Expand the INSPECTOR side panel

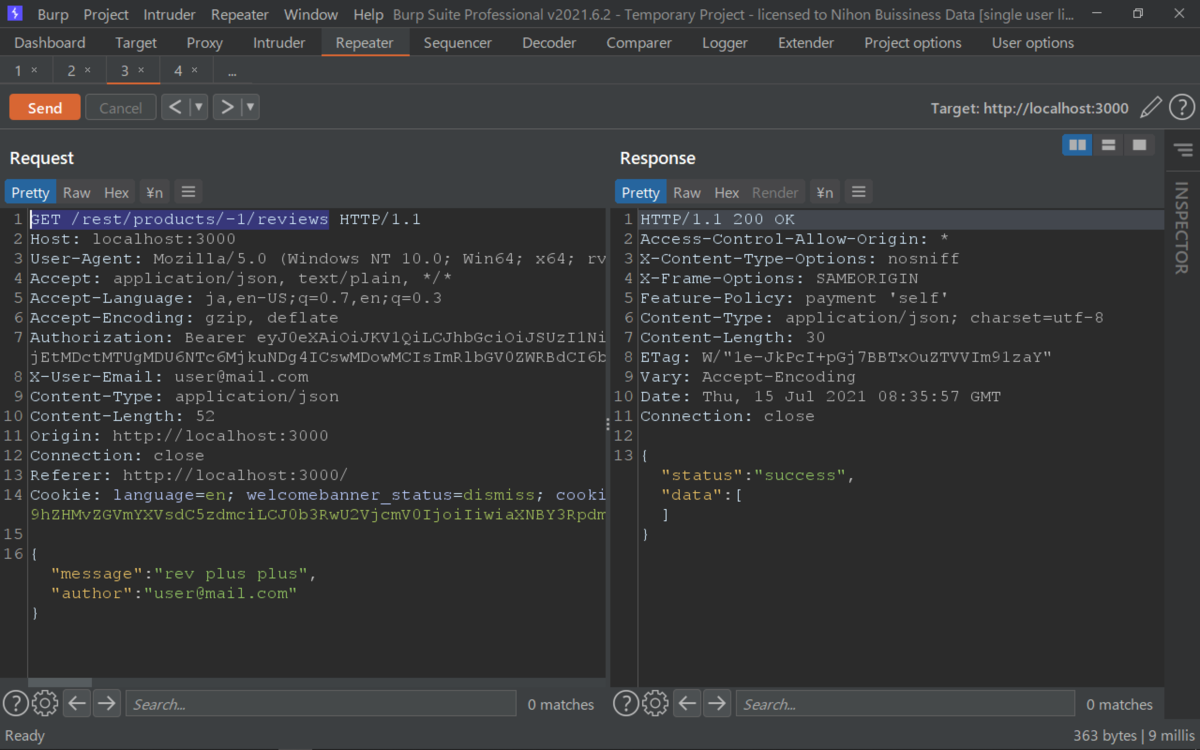click(x=1181, y=227)
